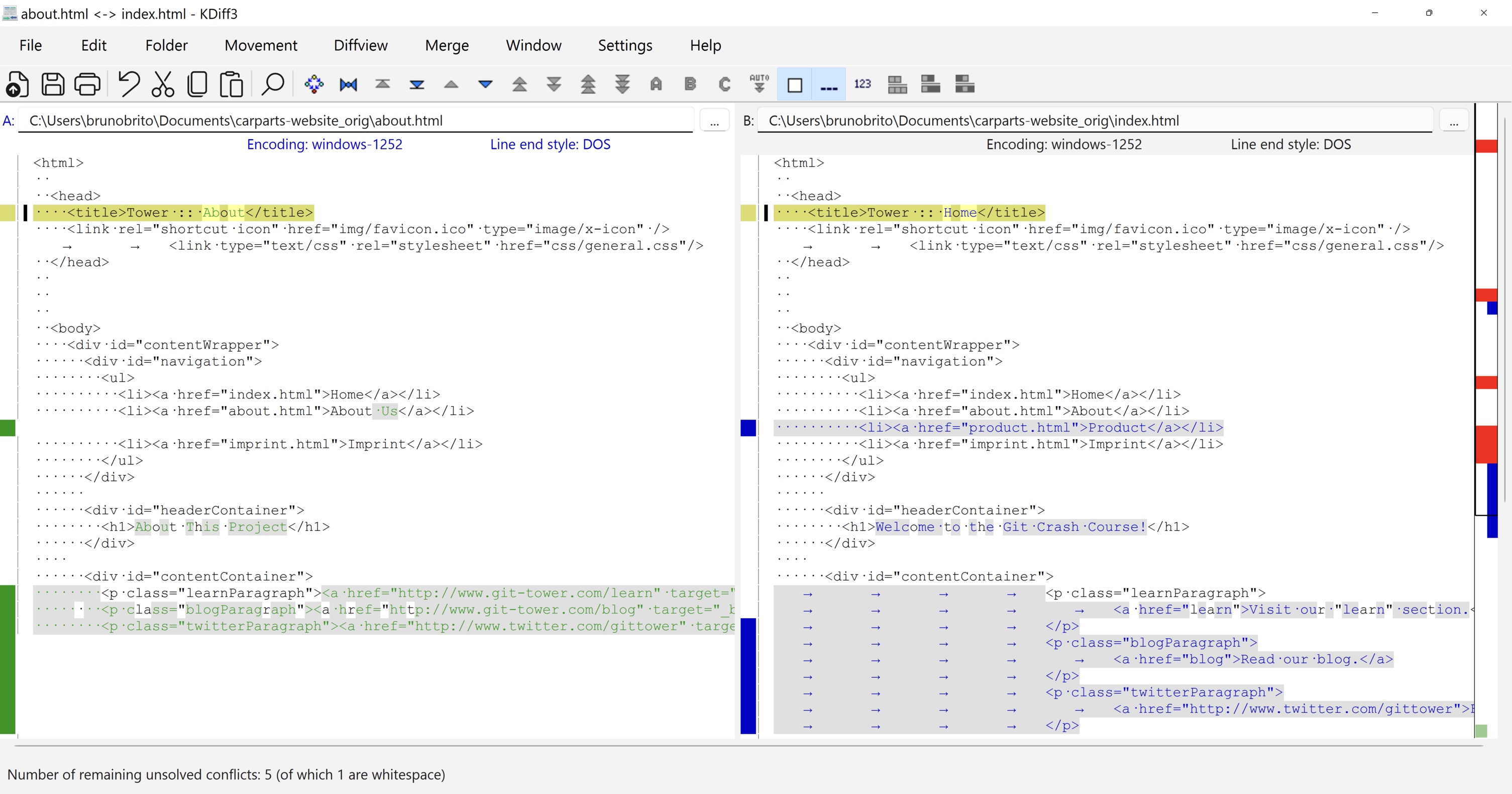Image resolution: width=1512 pixels, height=794 pixels.
Task: Jump to the first delta
Action: [382, 84]
